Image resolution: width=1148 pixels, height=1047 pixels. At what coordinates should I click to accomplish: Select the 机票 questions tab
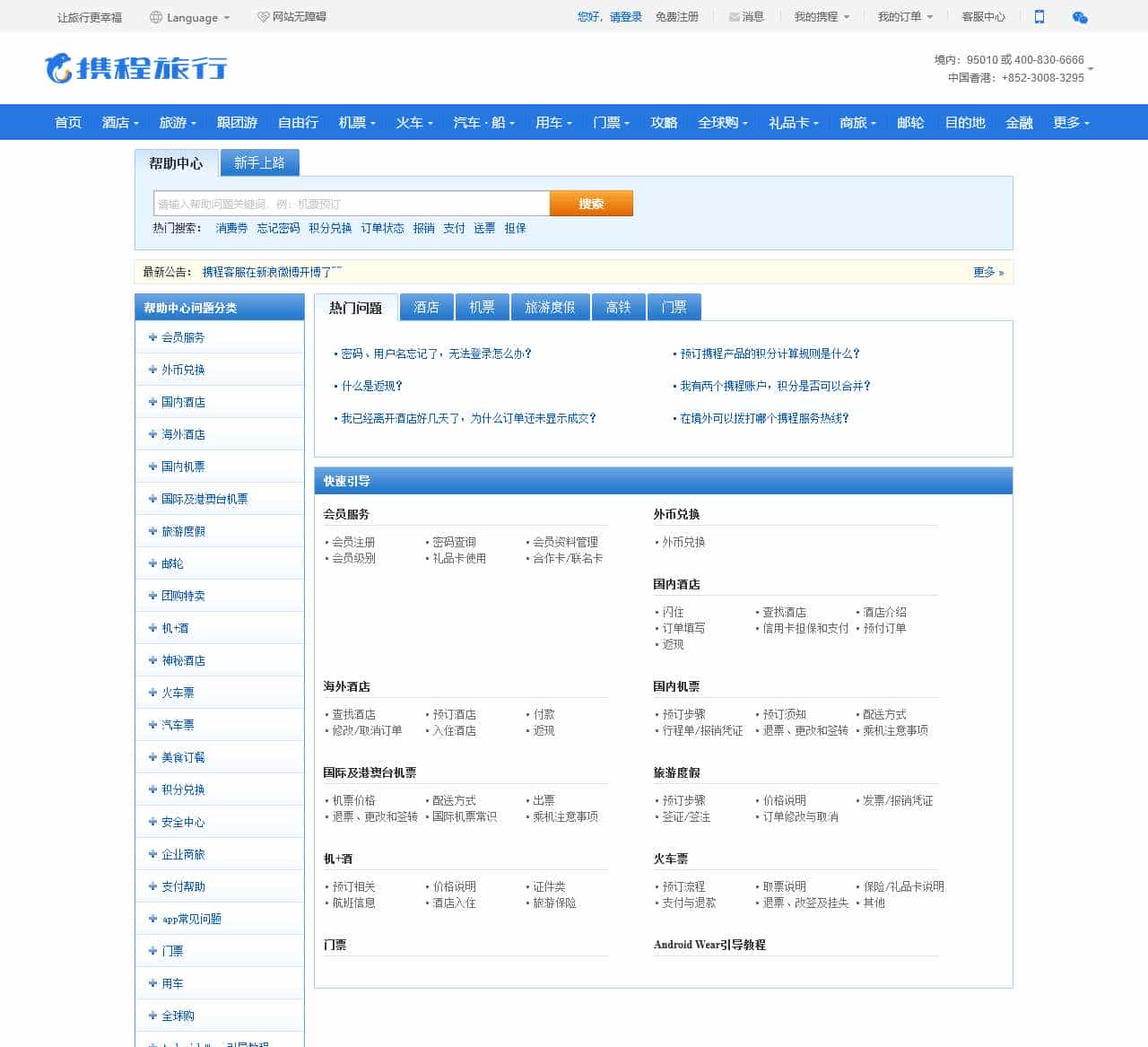(x=482, y=307)
